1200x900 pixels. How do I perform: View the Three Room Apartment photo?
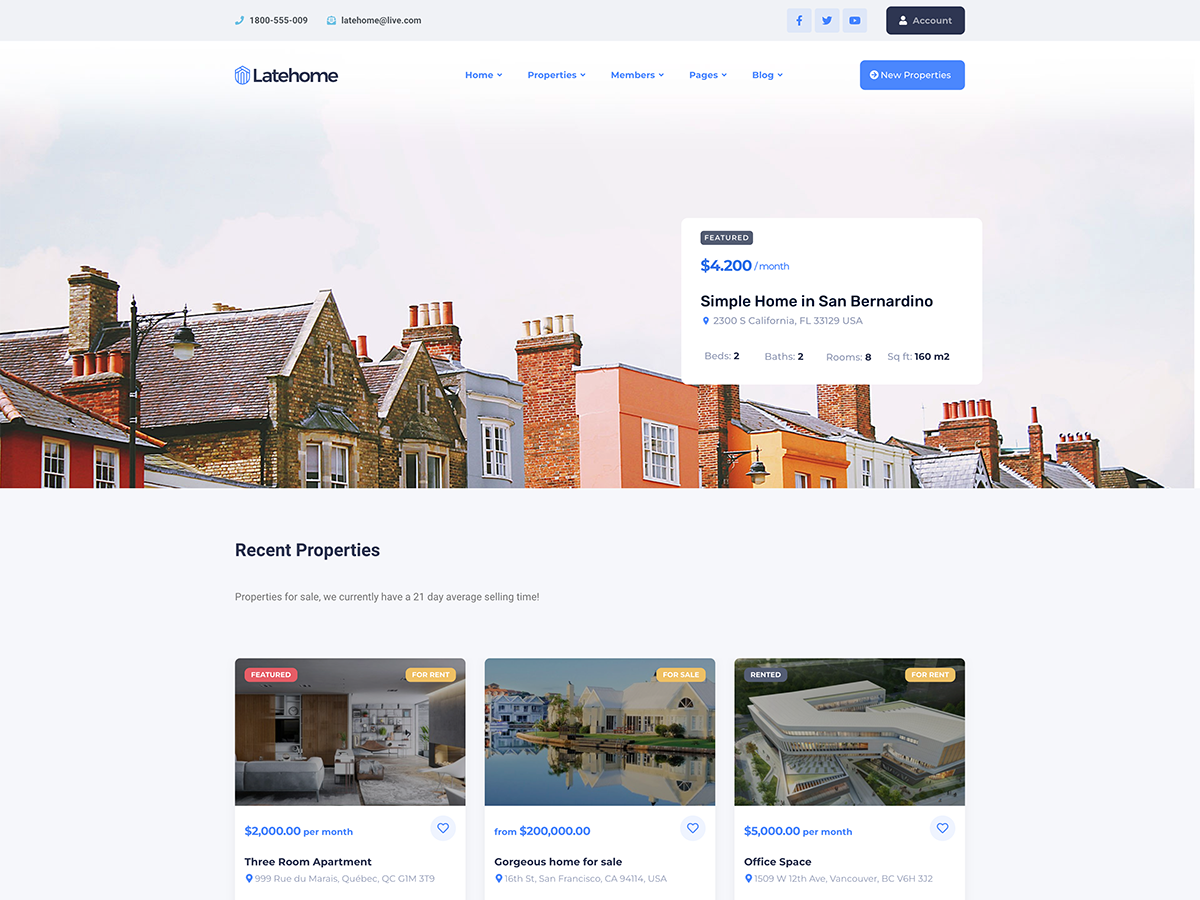pyautogui.click(x=350, y=732)
